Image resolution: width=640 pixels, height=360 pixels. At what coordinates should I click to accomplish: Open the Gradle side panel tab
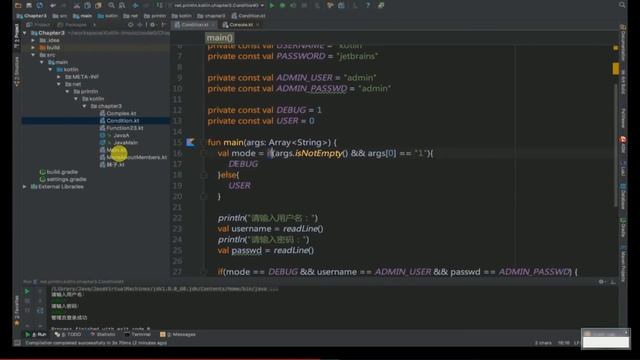[623, 227]
